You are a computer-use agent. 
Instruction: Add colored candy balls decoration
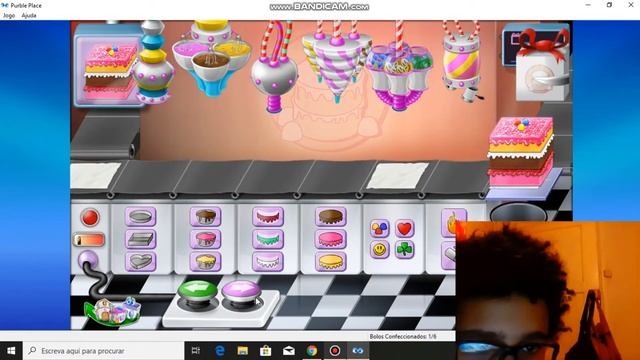pyautogui.click(x=380, y=229)
